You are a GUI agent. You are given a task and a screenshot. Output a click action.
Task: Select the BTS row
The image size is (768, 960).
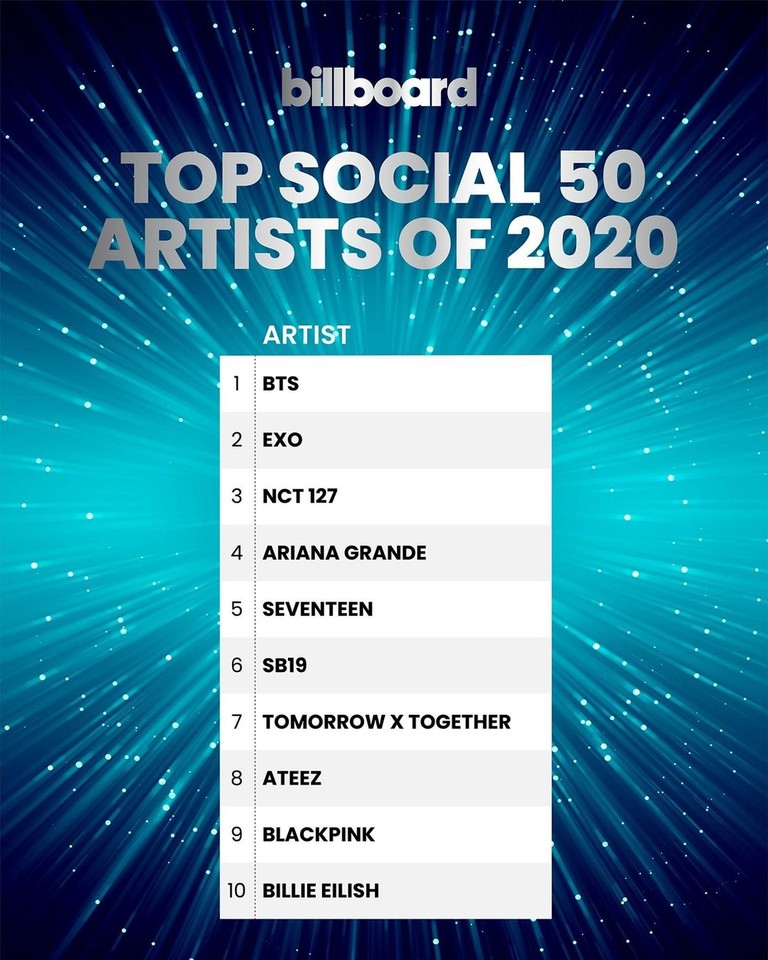click(x=386, y=383)
